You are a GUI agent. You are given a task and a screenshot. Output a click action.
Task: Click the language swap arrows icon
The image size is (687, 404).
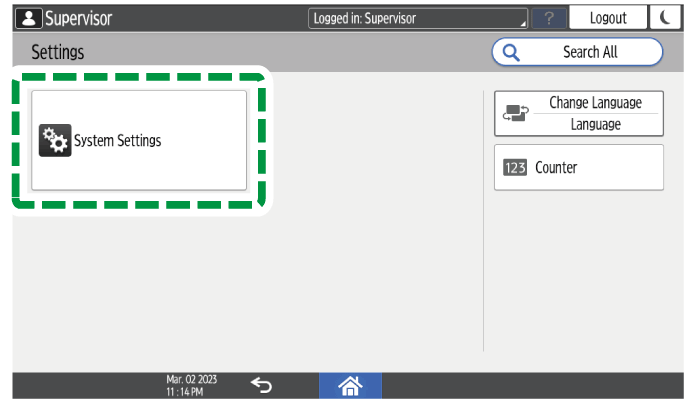[514, 114]
